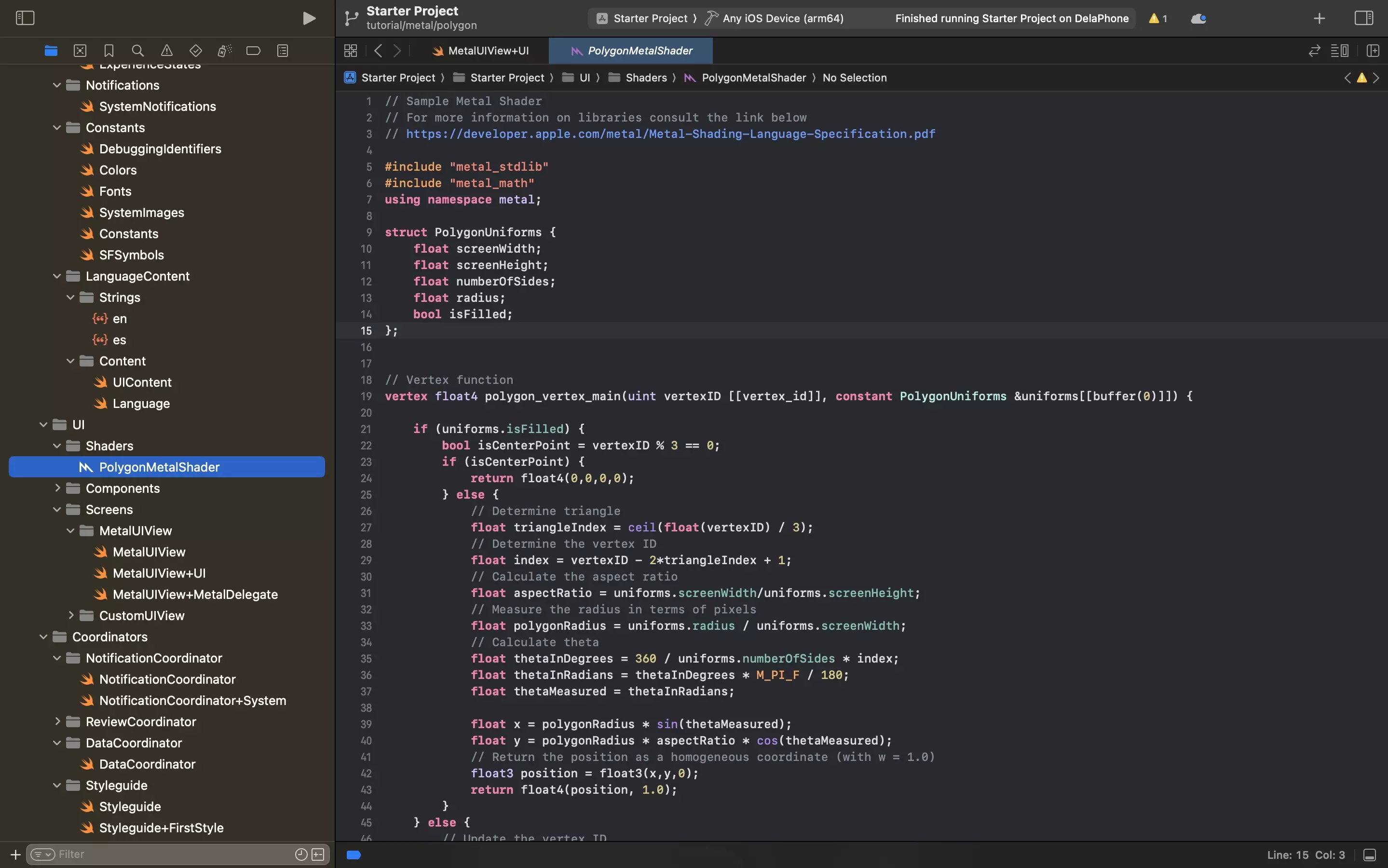
Task: Select the MetalUIView+UI tab
Action: (x=488, y=51)
